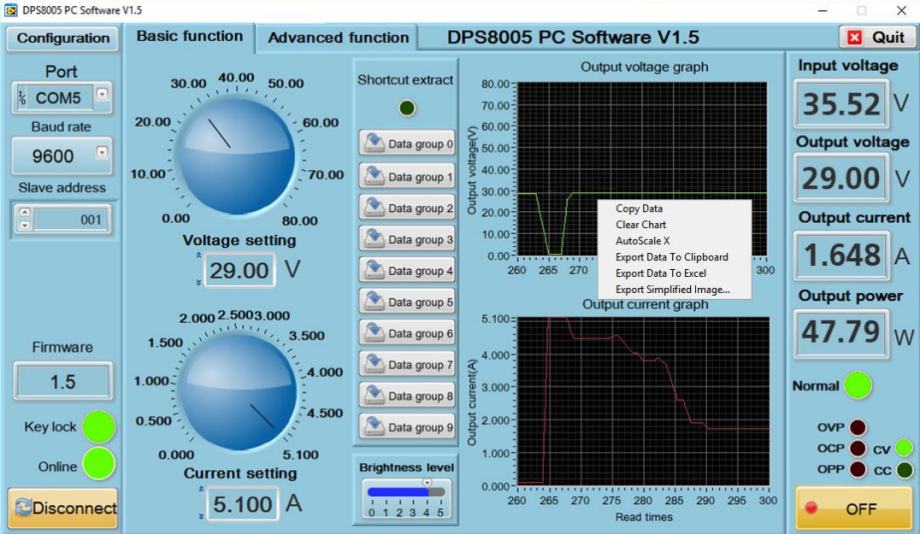Click the Shortcut extract indicator LED

coord(407,108)
